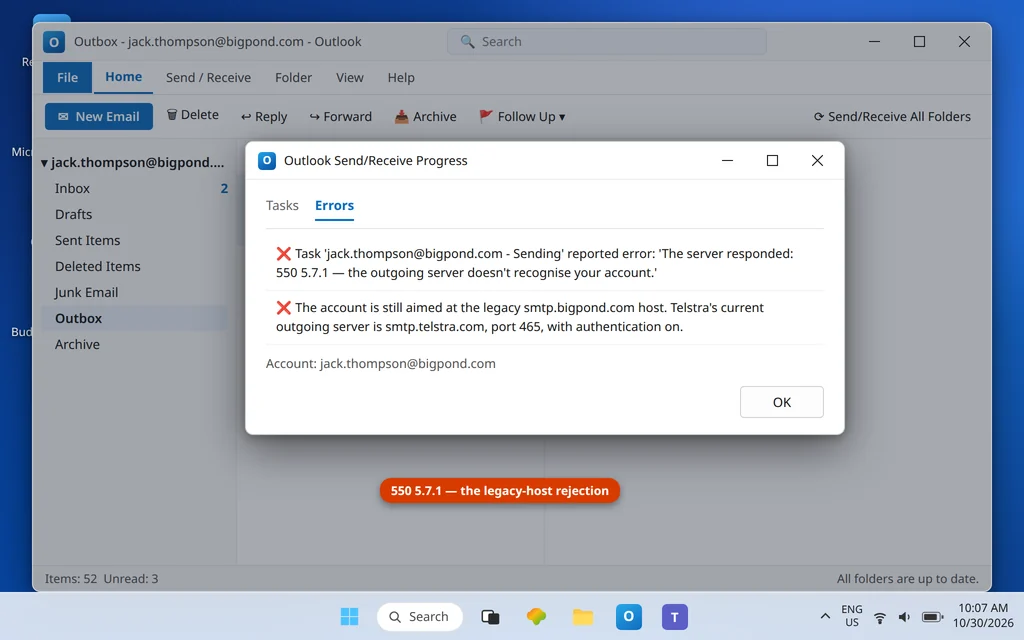The height and width of the screenshot is (640, 1024).
Task: Click the Outlook icon in the taskbar
Action: pos(629,616)
